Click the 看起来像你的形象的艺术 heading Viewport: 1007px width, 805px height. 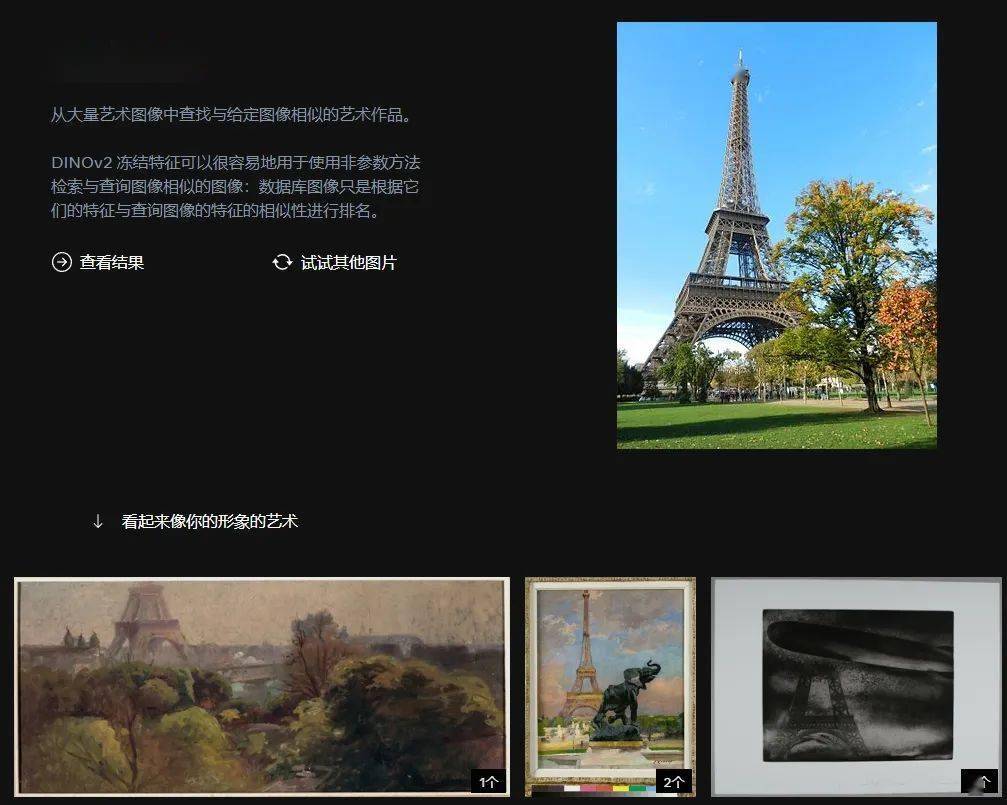[209, 521]
